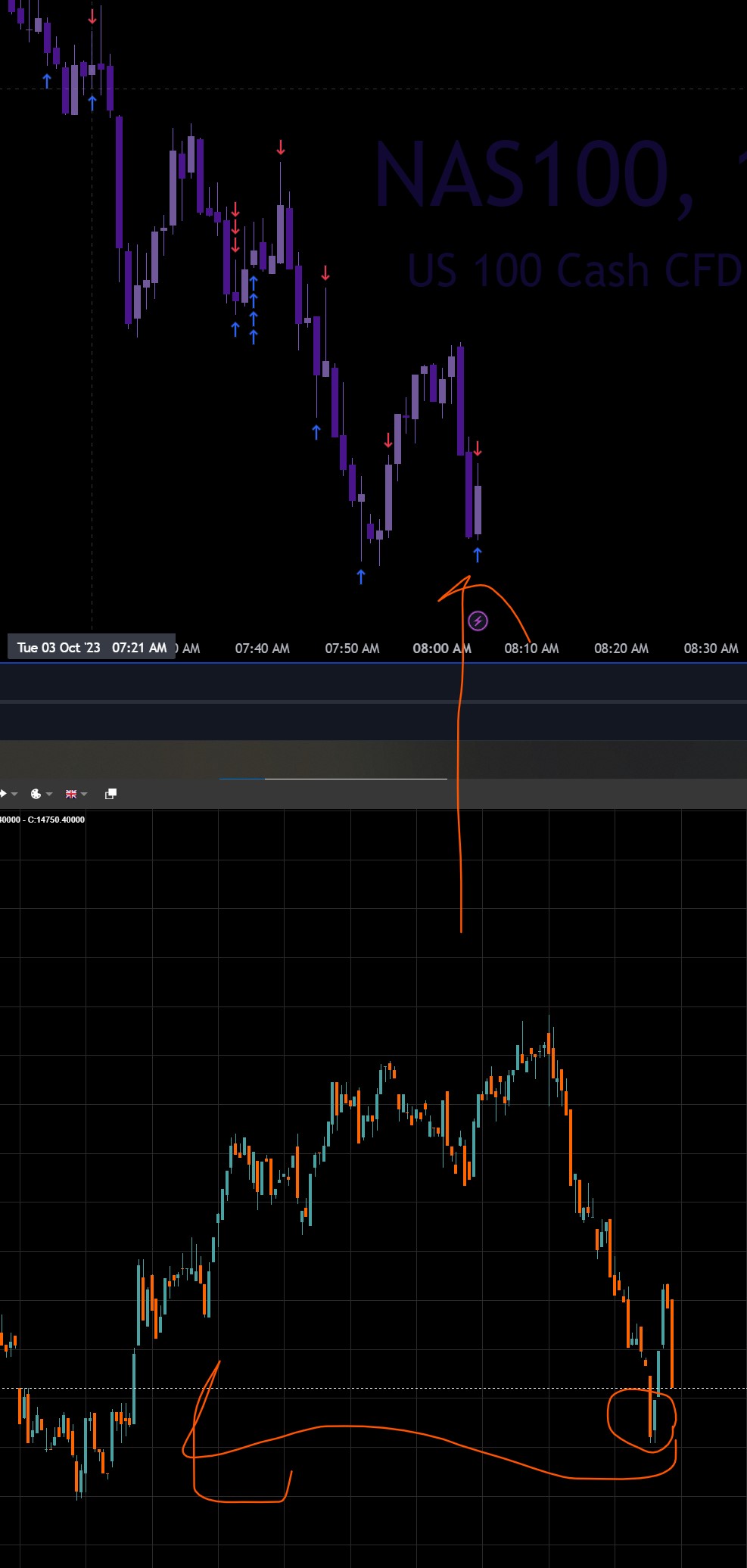
Task: Click the 07:40 AM time axis label
Action: click(x=262, y=649)
